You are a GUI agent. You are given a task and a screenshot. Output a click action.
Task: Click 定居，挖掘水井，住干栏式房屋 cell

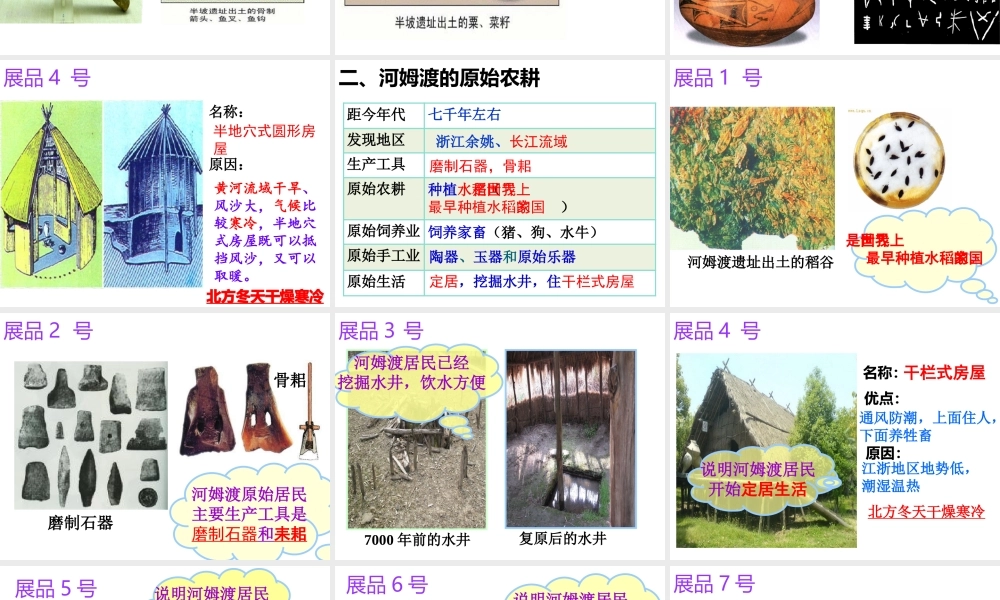click(x=540, y=282)
